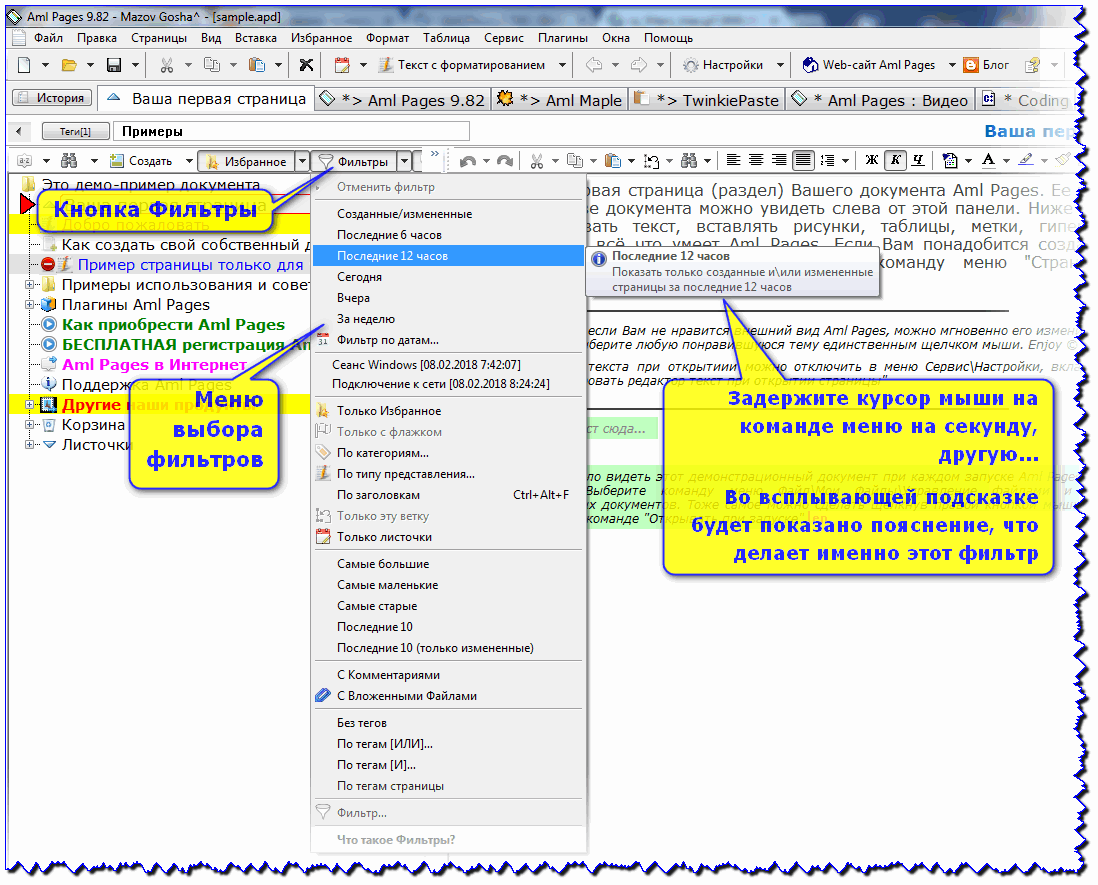This screenshot has height=885, width=1098.
Task: Toggle justified alignment in the editor toolbar
Action: [802, 160]
